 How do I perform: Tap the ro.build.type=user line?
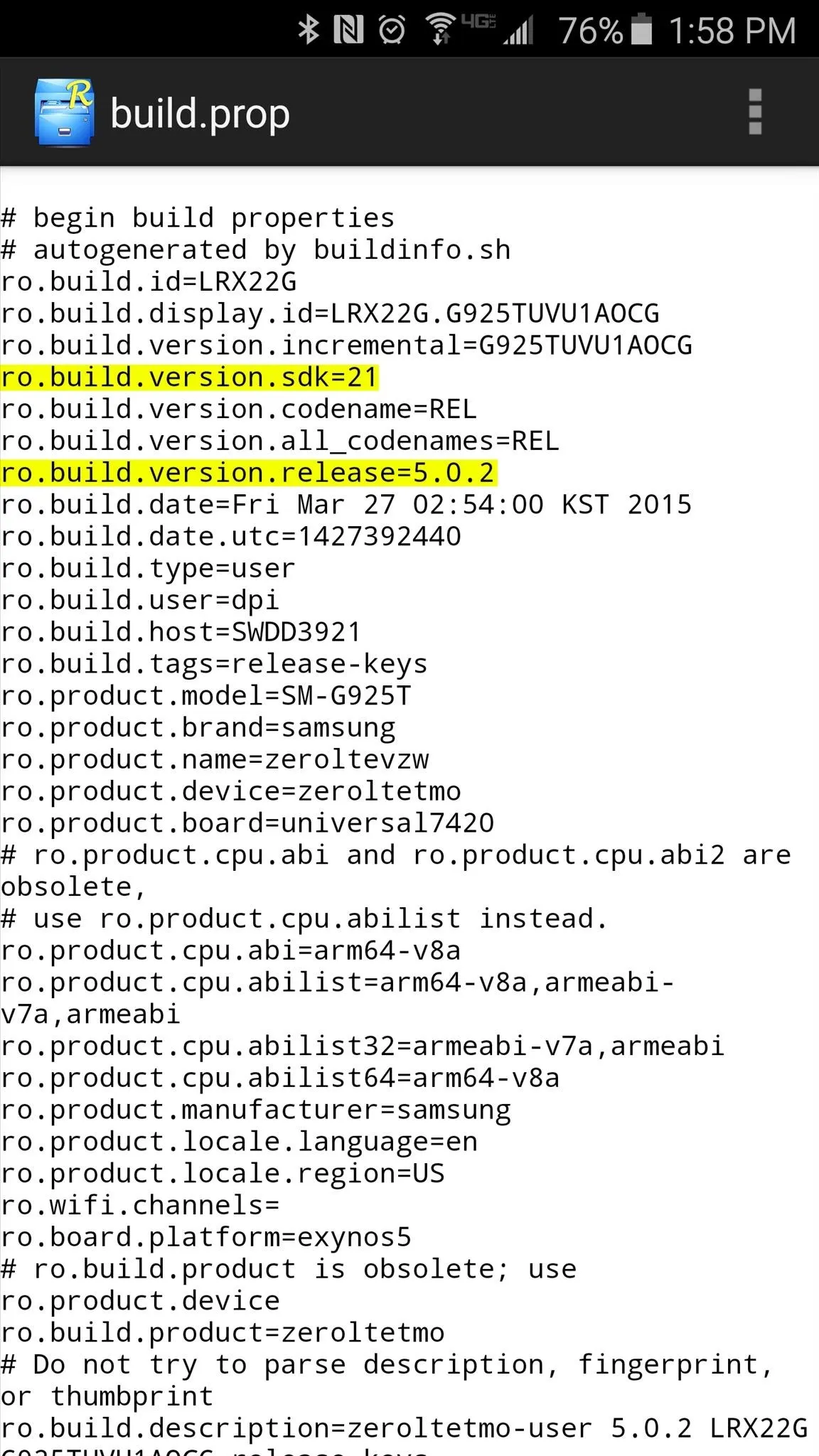pyautogui.click(x=148, y=568)
